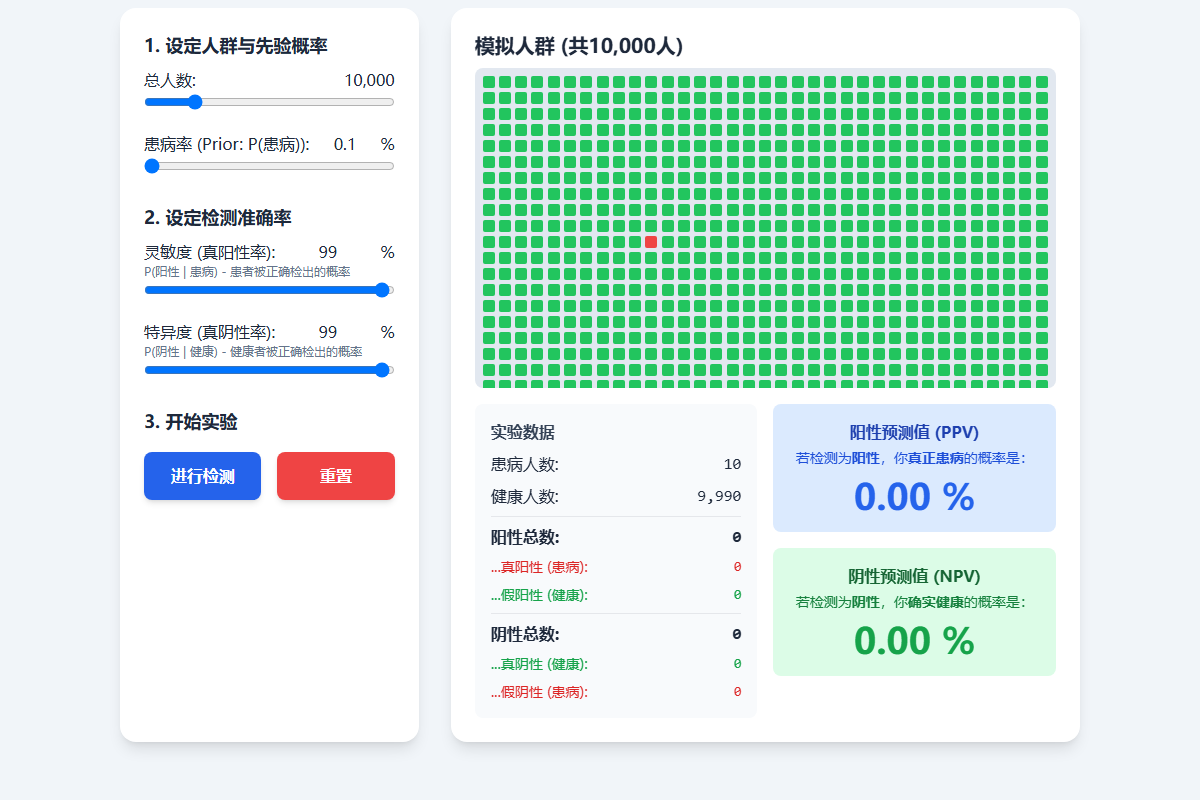Click the 患病率 slider handle

(152, 166)
